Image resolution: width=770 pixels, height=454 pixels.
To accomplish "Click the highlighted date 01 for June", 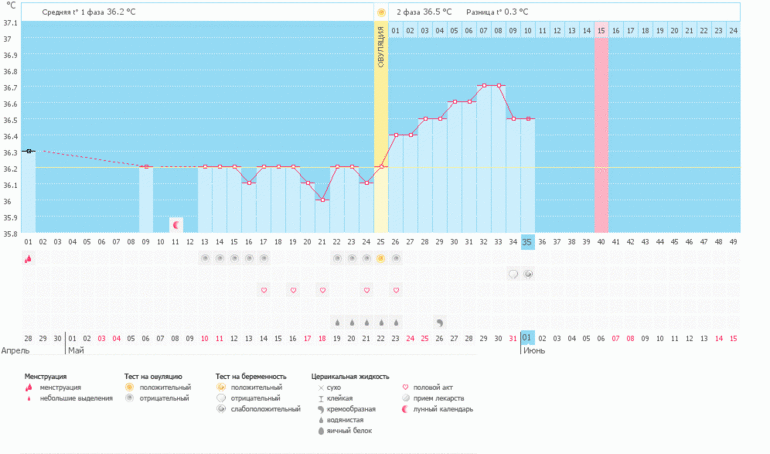I will 528,337.
